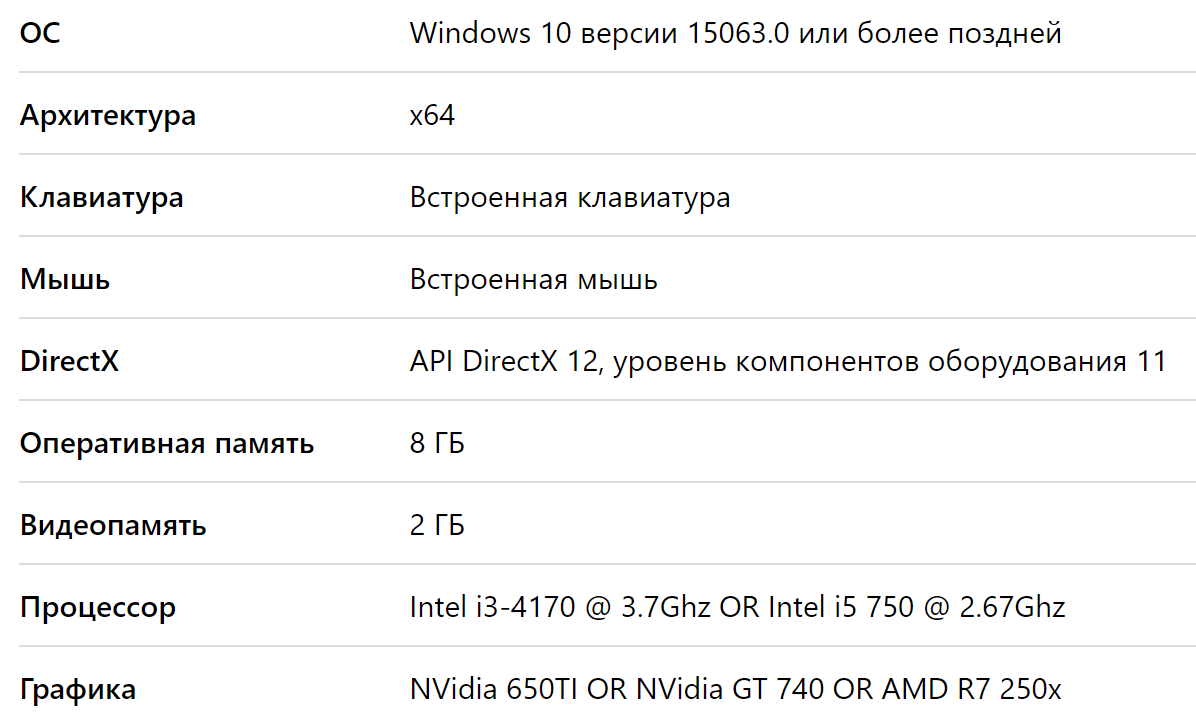Viewport: 1196px width, 722px height.
Task: Select the 2 ГБ video memory value
Action: (437, 525)
